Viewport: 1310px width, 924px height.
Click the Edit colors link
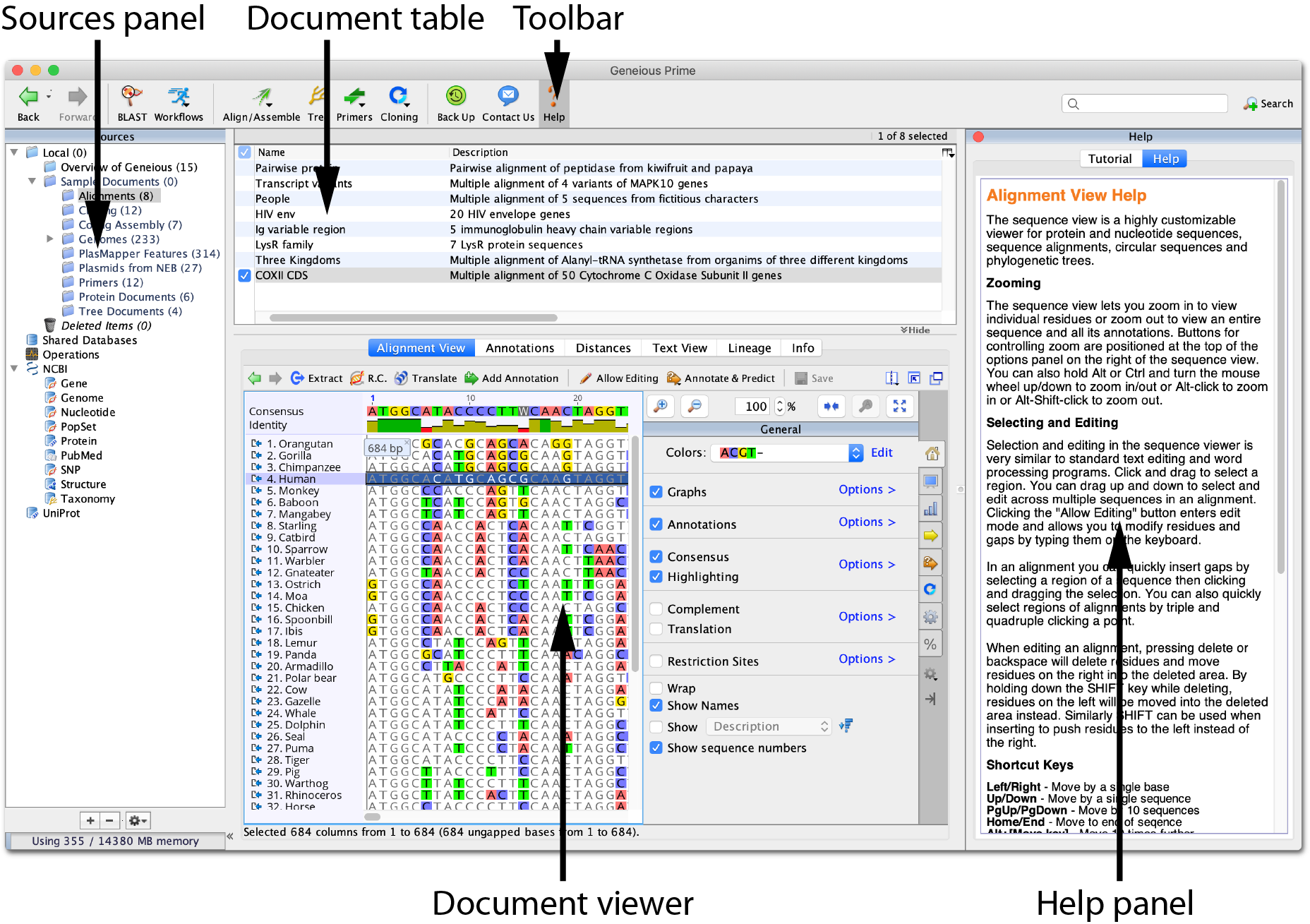[882, 452]
